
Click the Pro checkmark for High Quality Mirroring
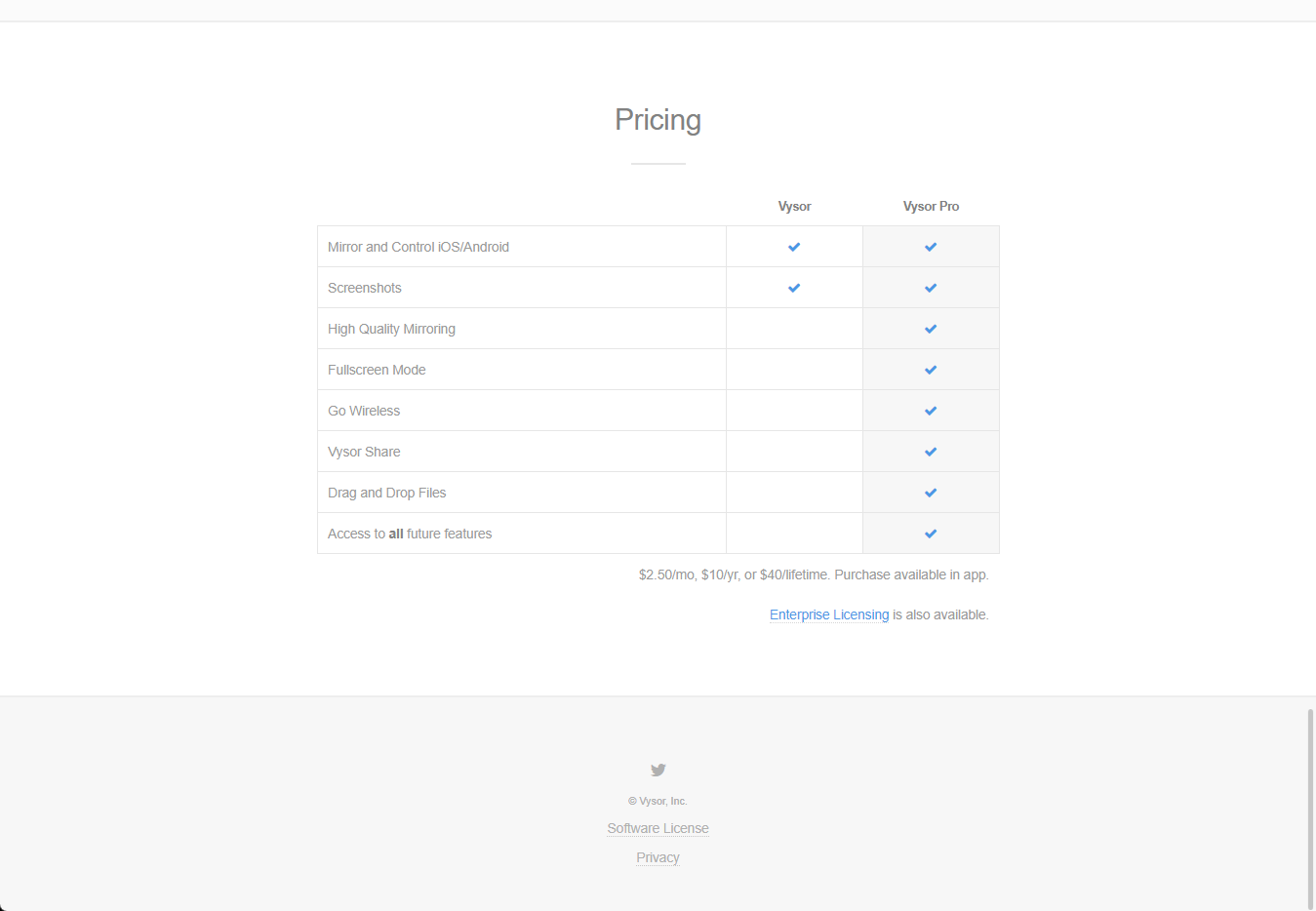coord(931,329)
